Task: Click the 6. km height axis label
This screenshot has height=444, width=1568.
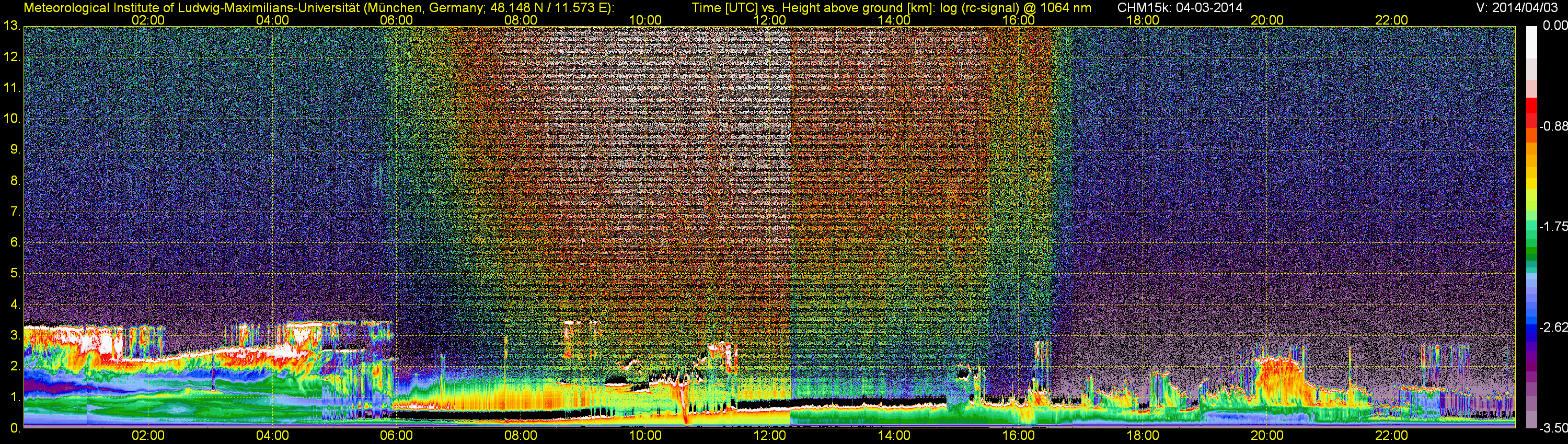Action: [16, 242]
